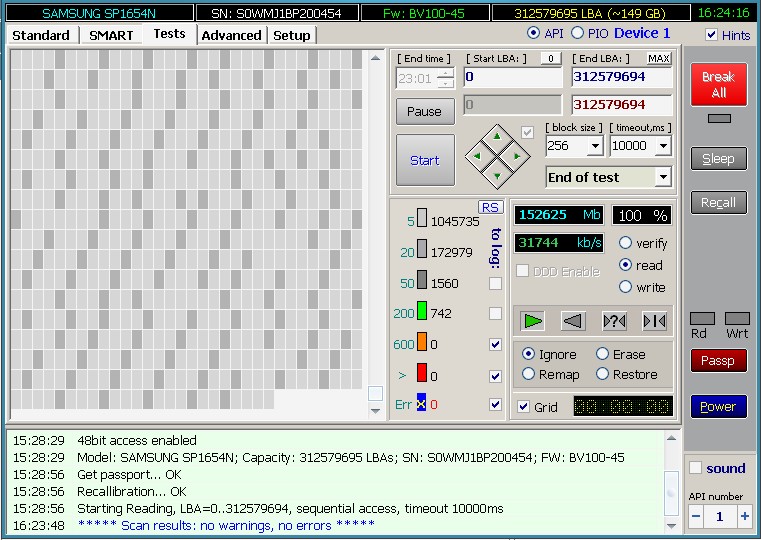Screen dimensions: 761x540
Task: Toggle log checkbox for Err blocks
Action: pyautogui.click(x=495, y=405)
